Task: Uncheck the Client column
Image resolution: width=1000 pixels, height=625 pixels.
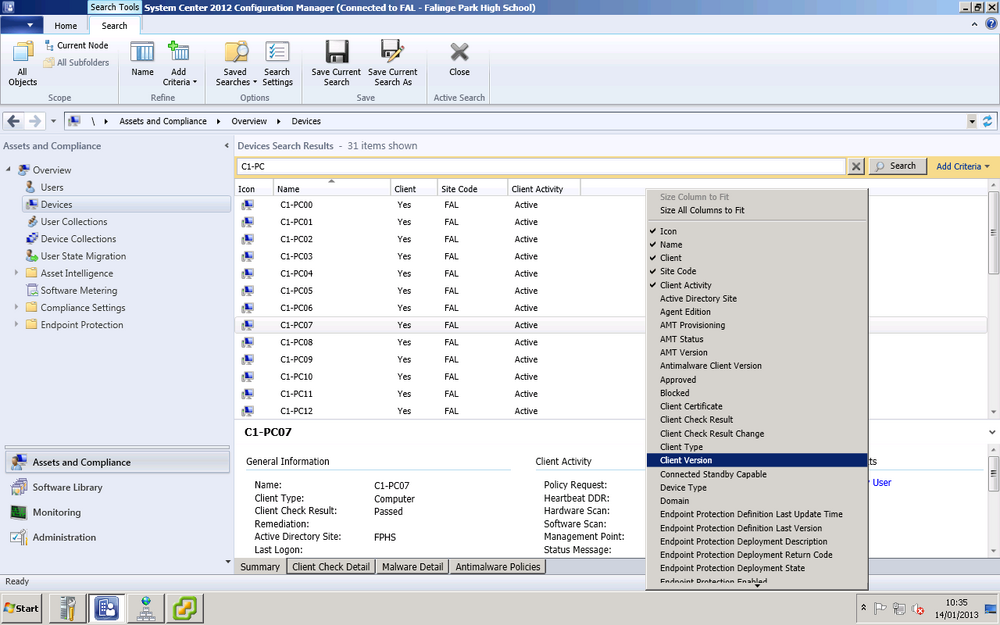Action: [756, 258]
